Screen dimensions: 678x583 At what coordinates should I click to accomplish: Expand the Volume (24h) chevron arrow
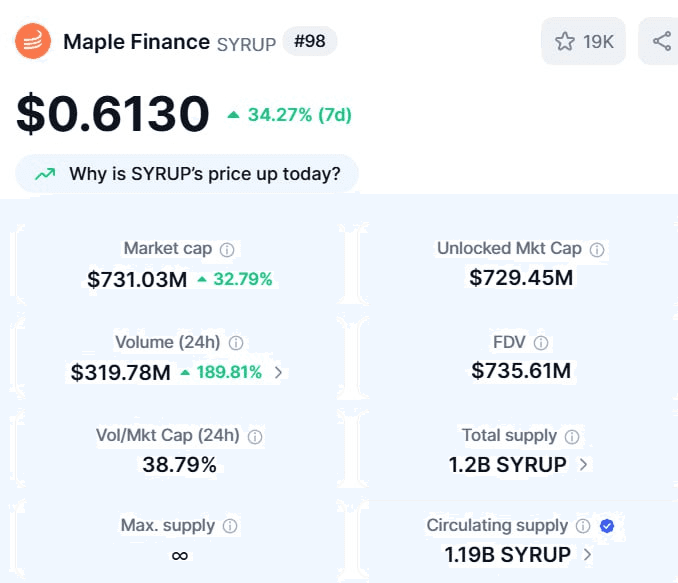279,372
